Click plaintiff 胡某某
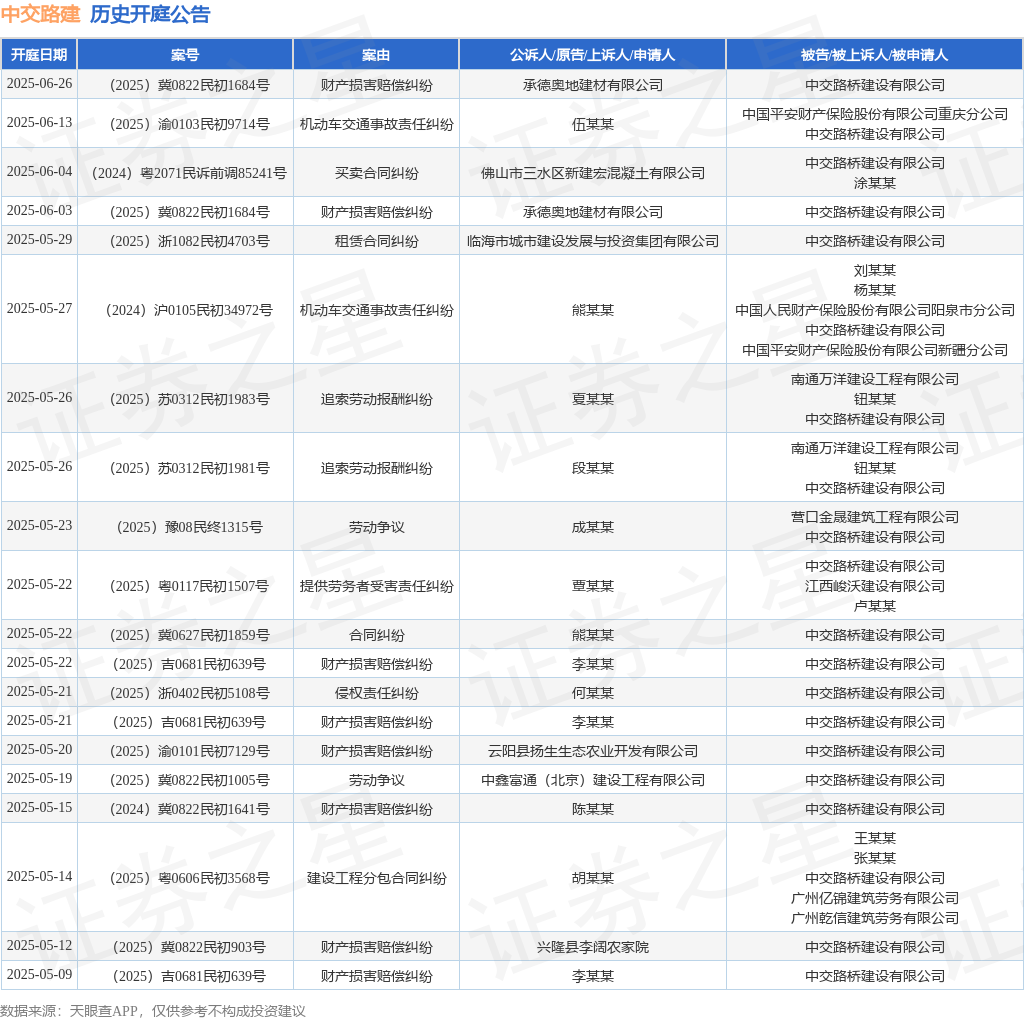The width and height of the screenshot is (1024, 1020). [592, 878]
